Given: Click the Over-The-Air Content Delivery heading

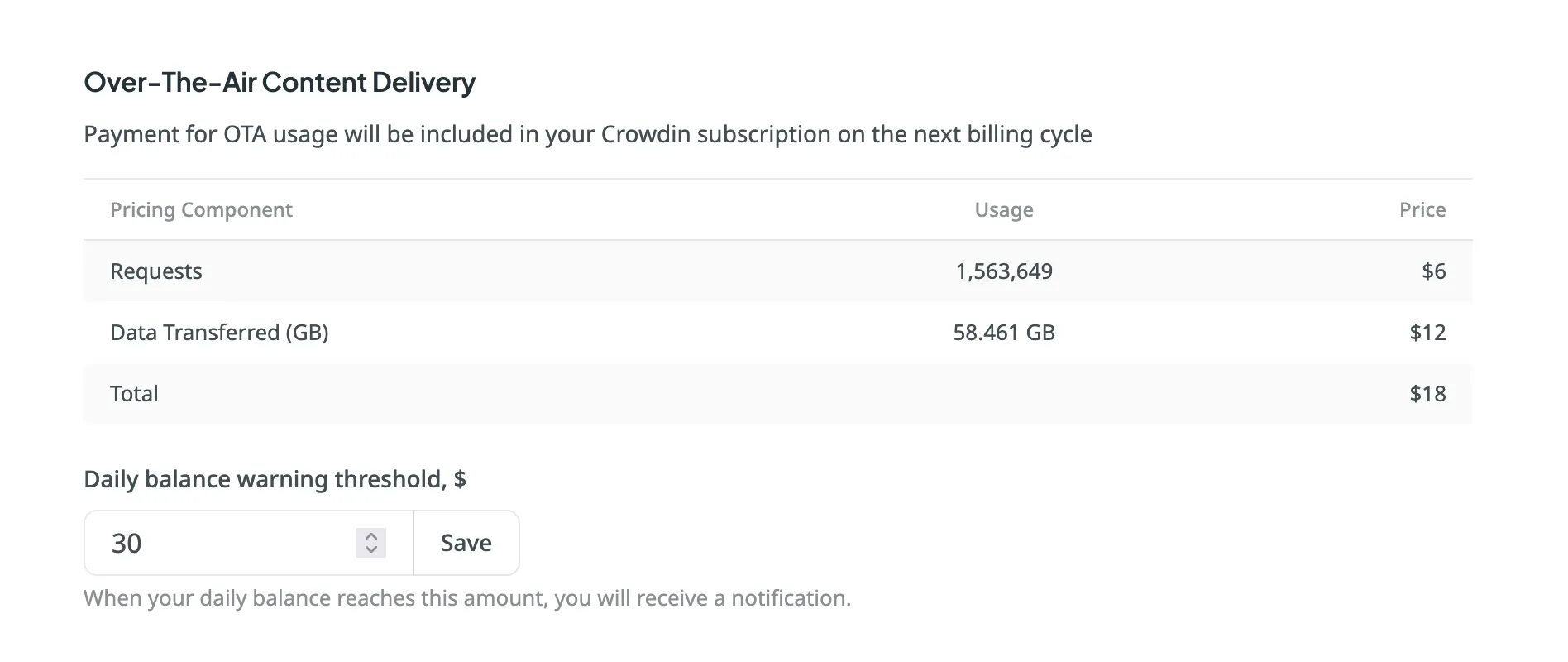Looking at the screenshot, I should (x=280, y=82).
